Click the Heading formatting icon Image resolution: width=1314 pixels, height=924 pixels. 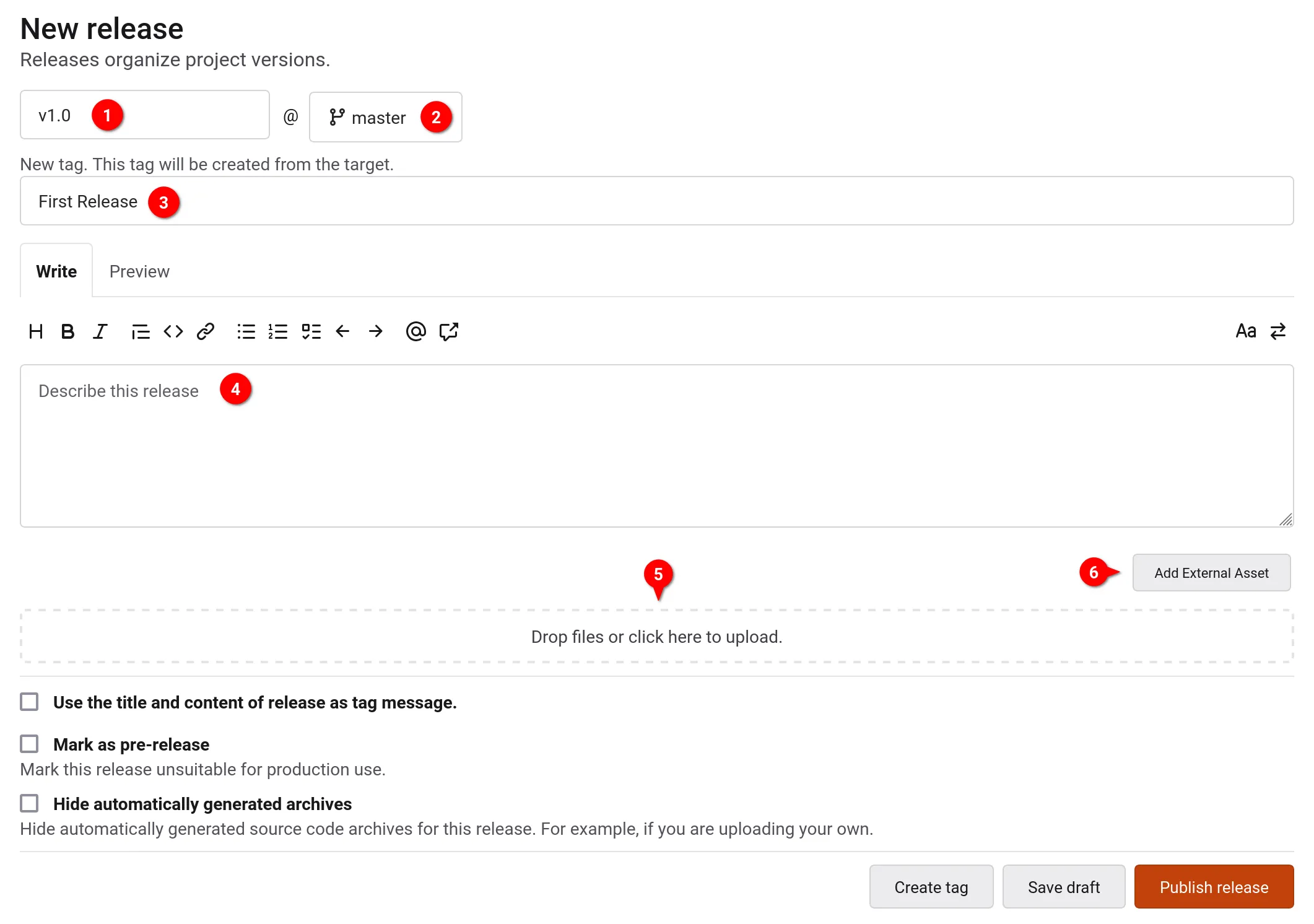(36, 332)
